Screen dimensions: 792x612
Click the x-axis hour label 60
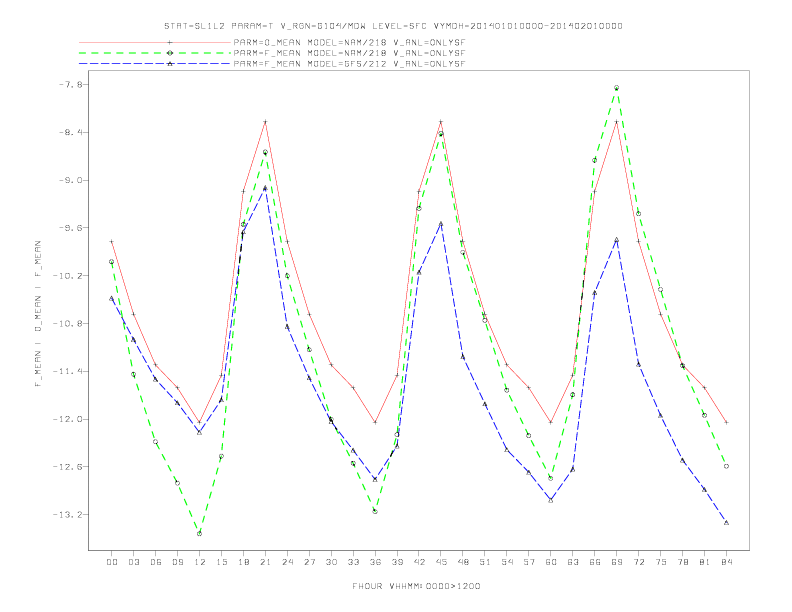pyautogui.click(x=551, y=562)
